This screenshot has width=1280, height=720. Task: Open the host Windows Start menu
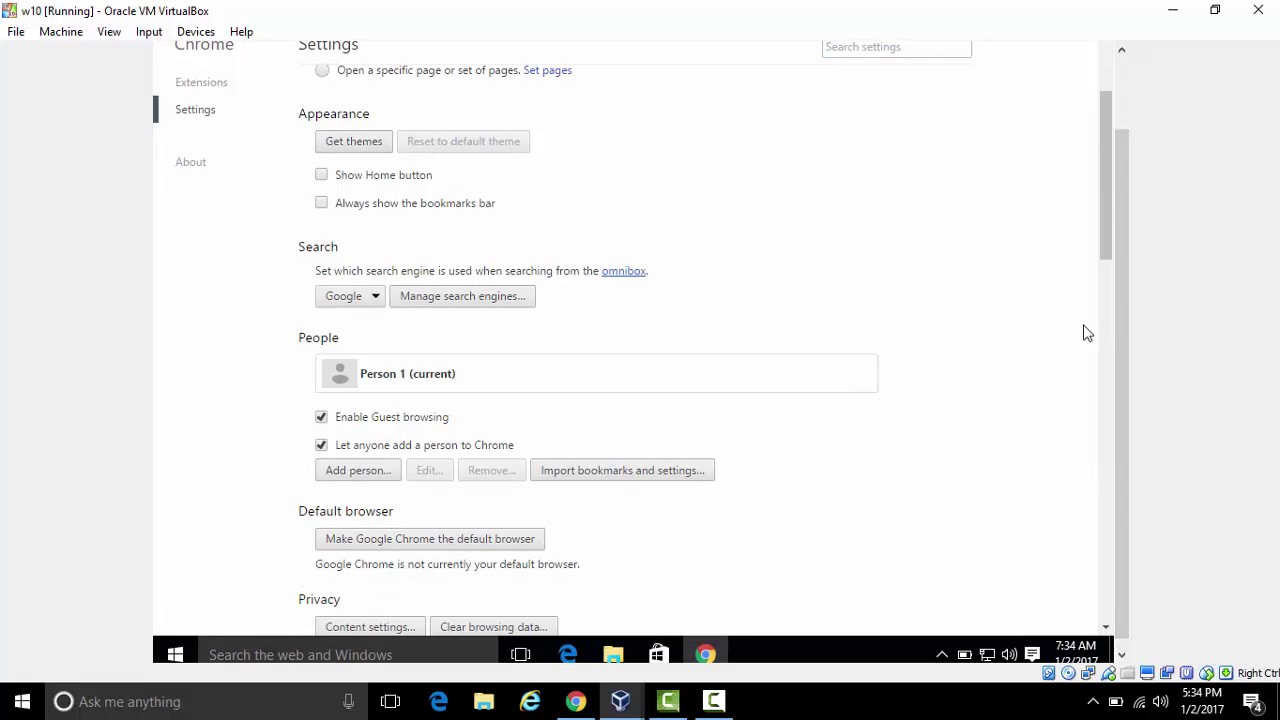[x=22, y=702]
